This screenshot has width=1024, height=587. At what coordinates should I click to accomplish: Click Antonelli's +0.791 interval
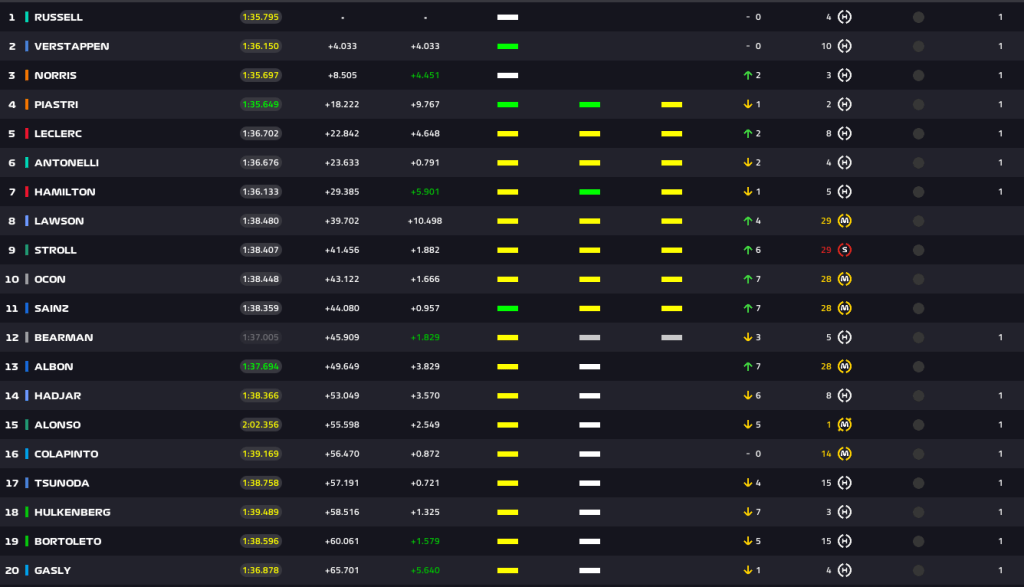(425, 163)
